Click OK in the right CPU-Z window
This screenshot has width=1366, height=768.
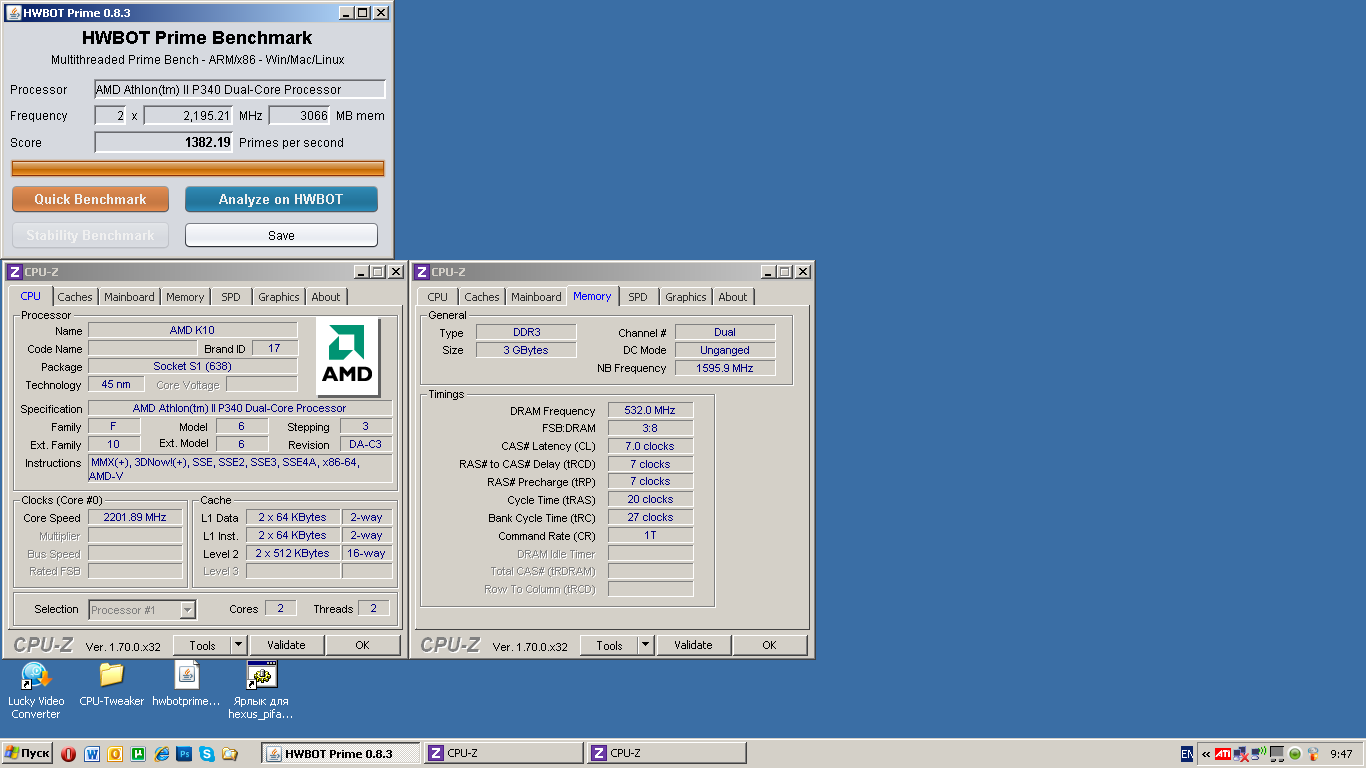pyautogui.click(x=769, y=645)
